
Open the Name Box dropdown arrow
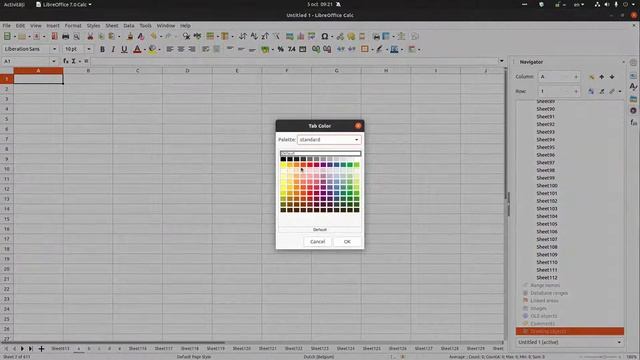pos(53,61)
